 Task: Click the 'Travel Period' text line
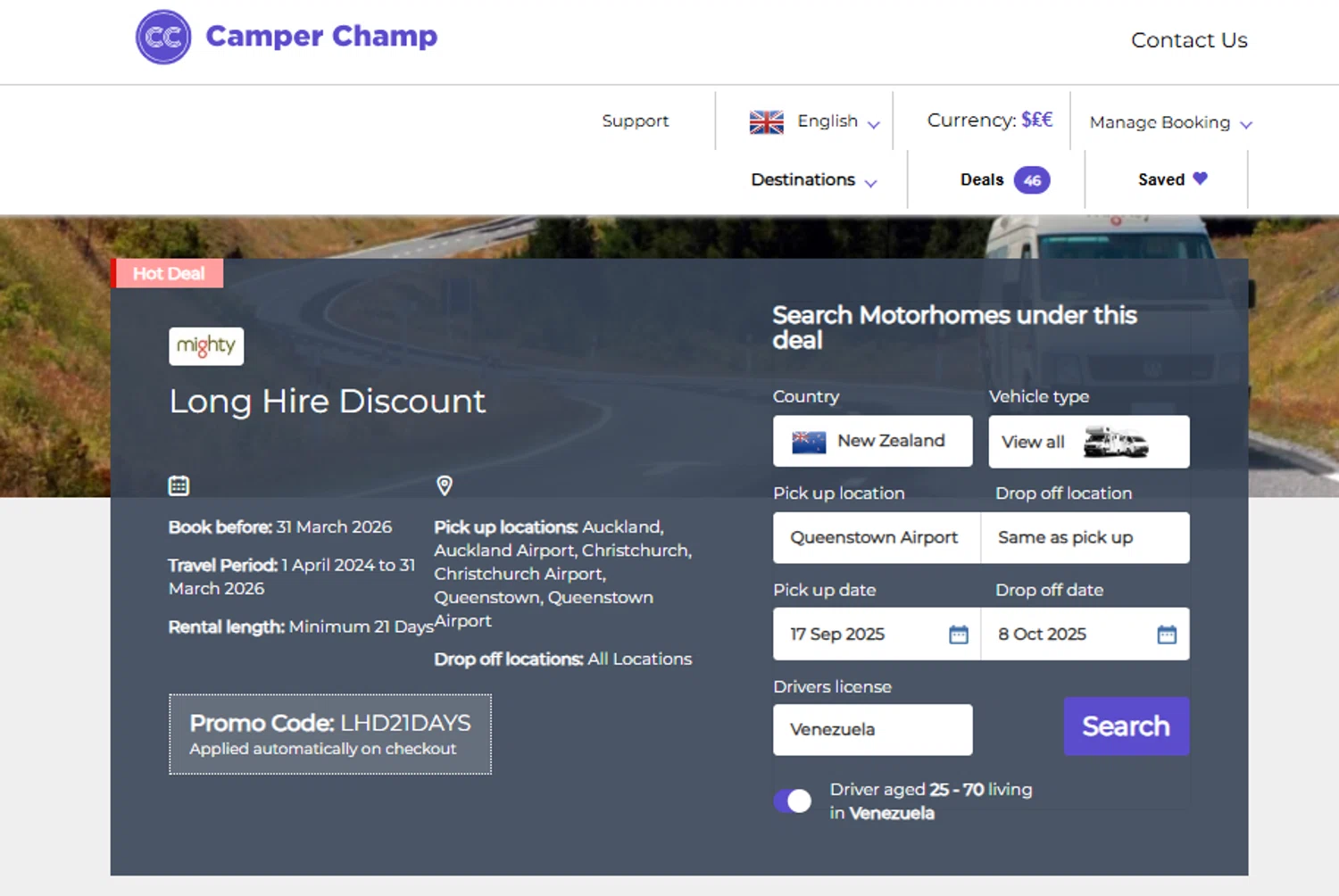tap(292, 577)
